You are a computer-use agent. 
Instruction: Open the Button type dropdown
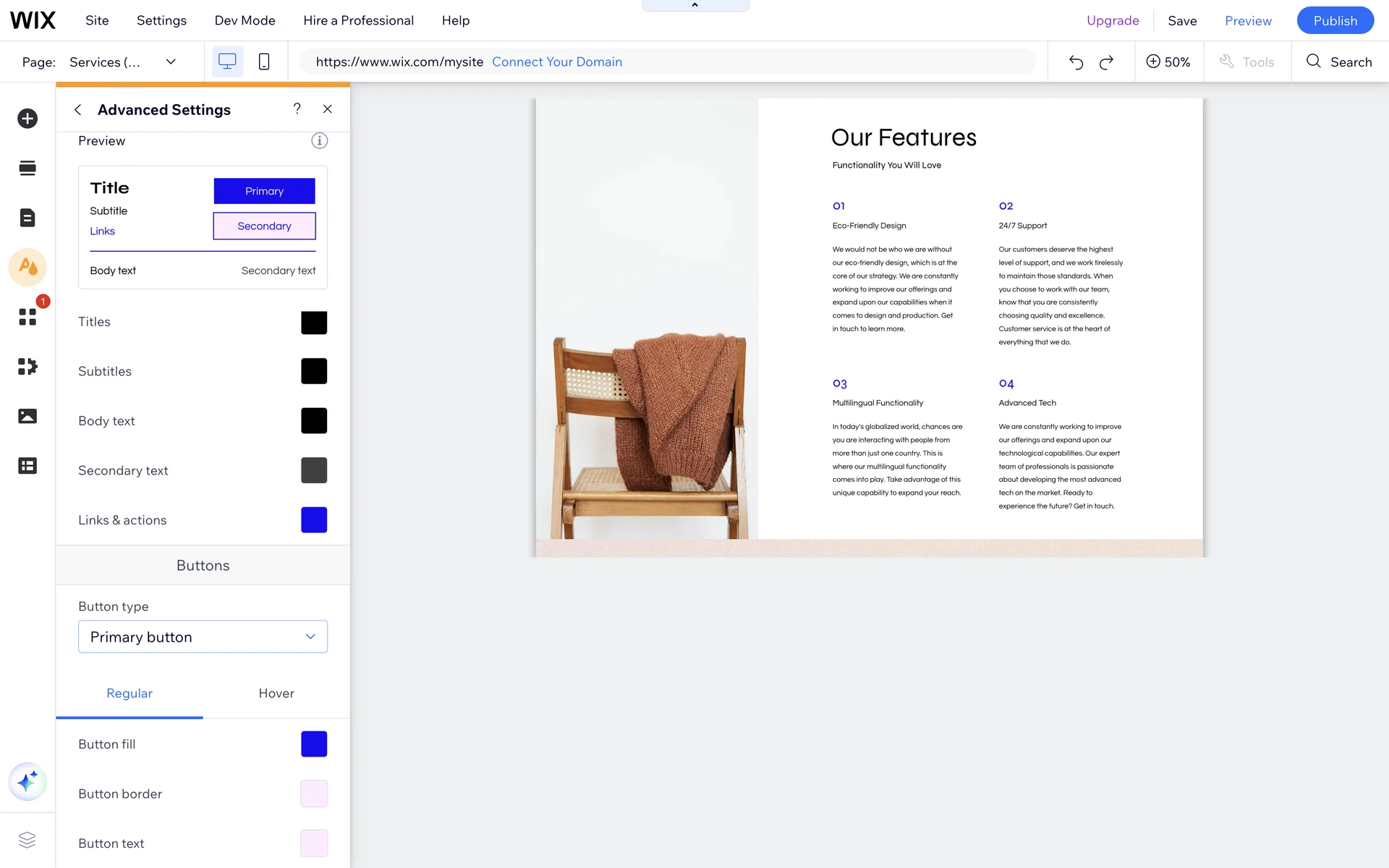click(x=203, y=637)
